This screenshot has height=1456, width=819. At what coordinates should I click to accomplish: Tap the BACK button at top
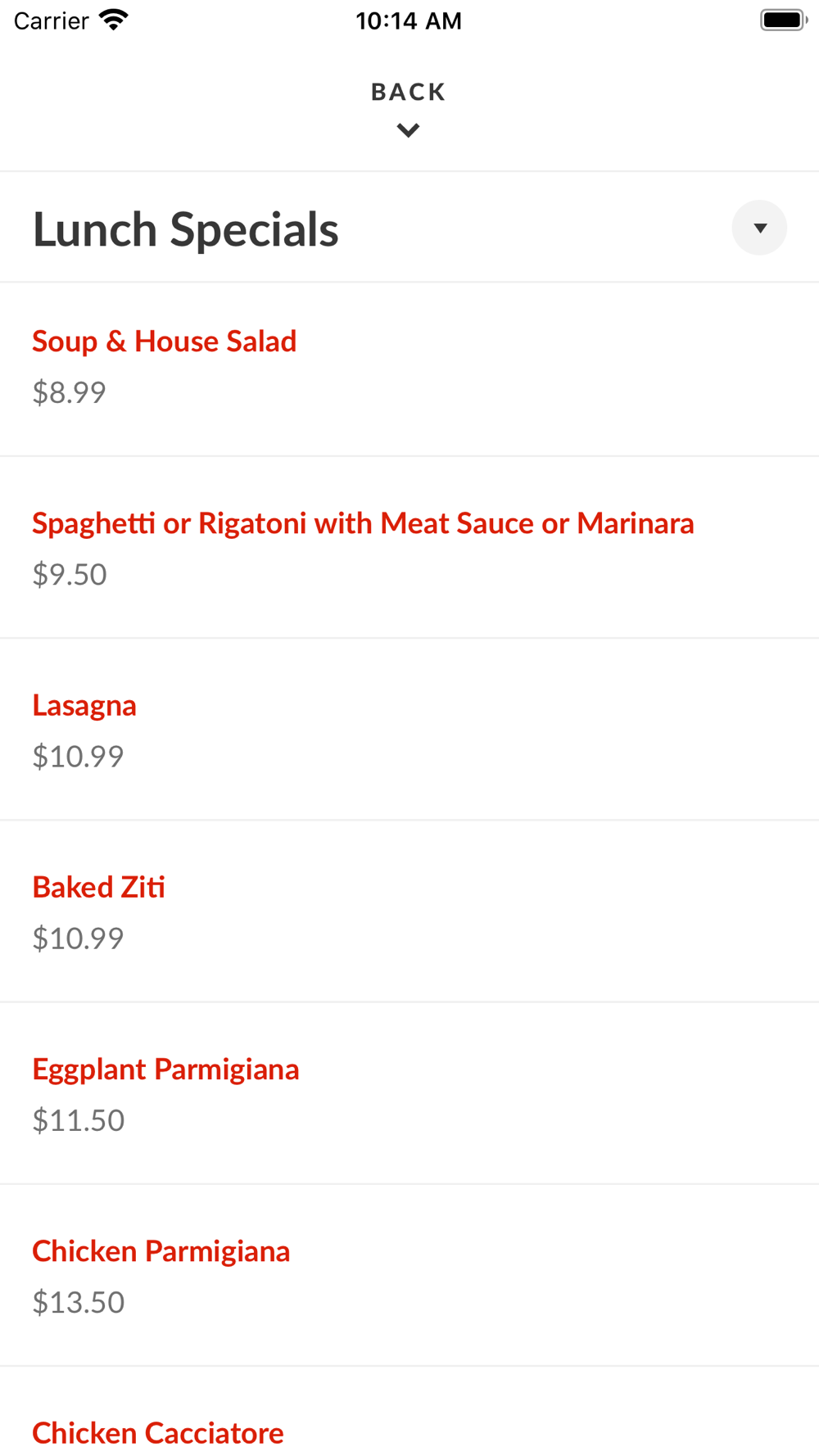tap(408, 92)
